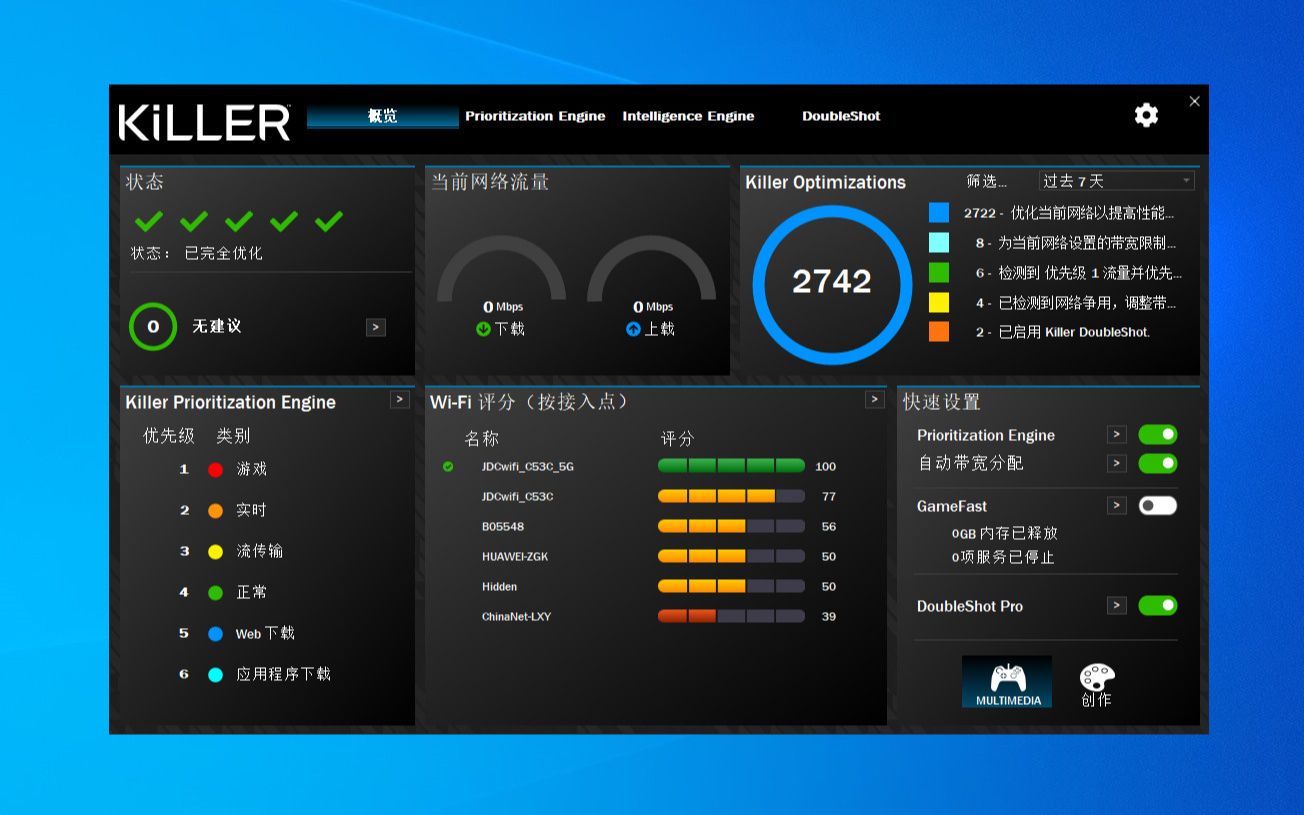Click the 游戏 category label

click(251, 469)
